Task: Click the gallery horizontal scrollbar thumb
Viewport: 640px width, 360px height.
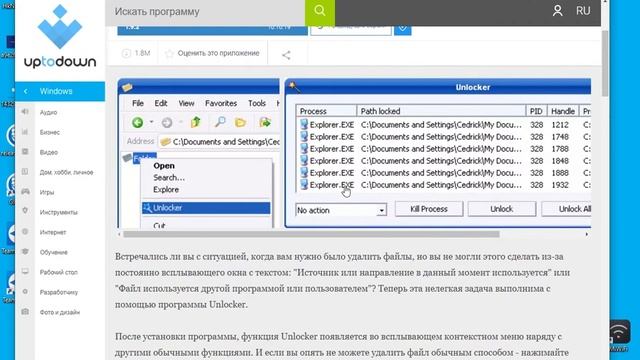Action: (311, 234)
